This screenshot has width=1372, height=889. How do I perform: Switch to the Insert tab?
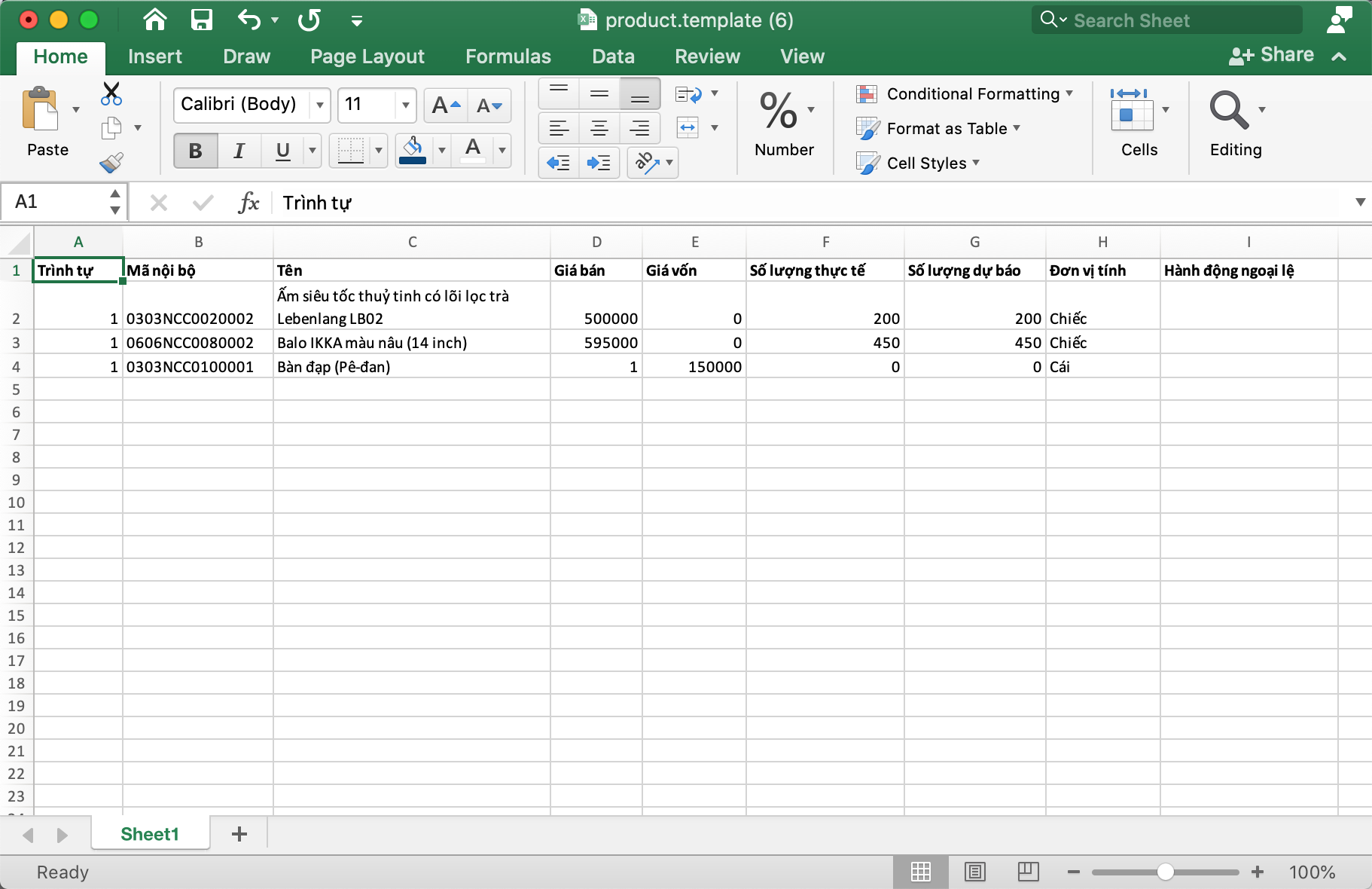coord(155,57)
